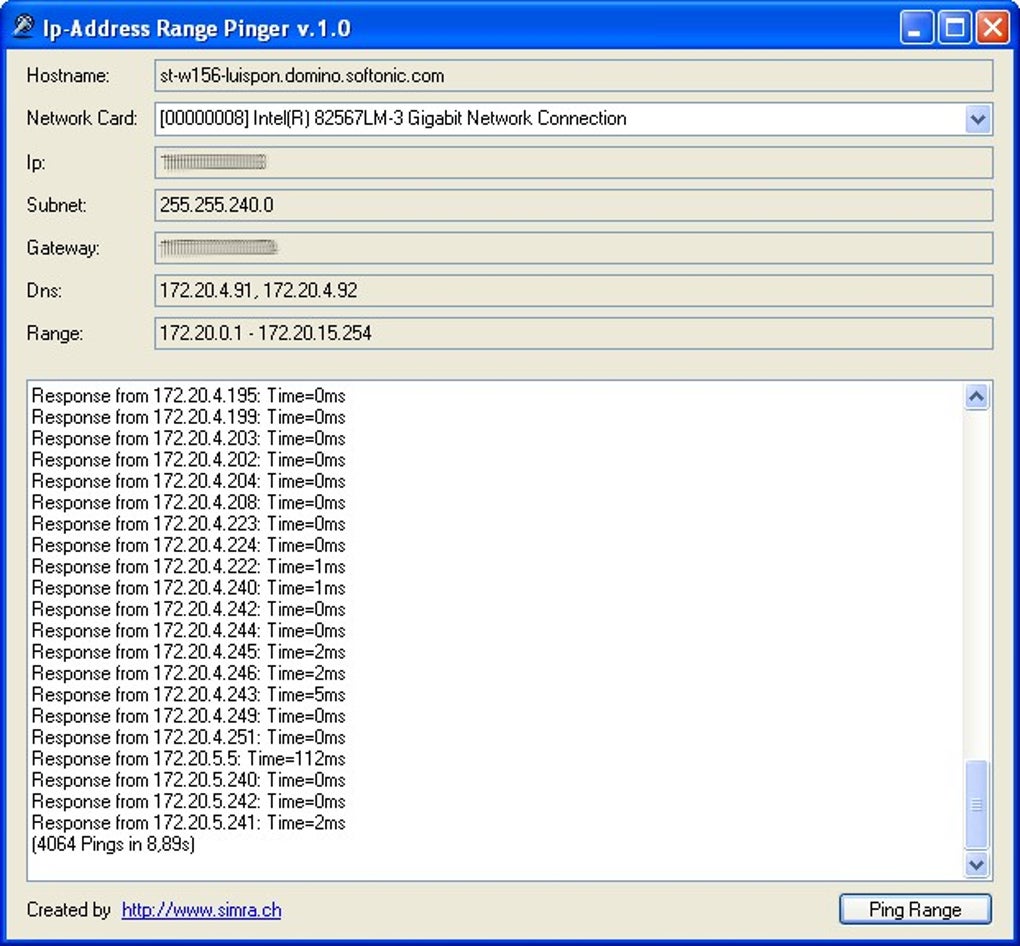Image resolution: width=1020 pixels, height=946 pixels.
Task: Click the Hostname field
Action: (x=574, y=76)
